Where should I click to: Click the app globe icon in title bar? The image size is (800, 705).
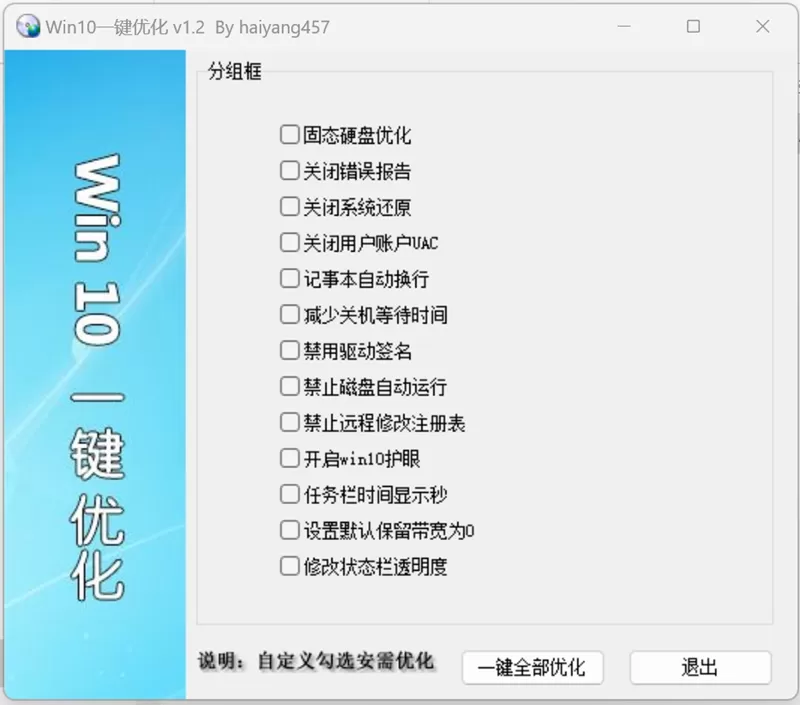click(x=28, y=27)
